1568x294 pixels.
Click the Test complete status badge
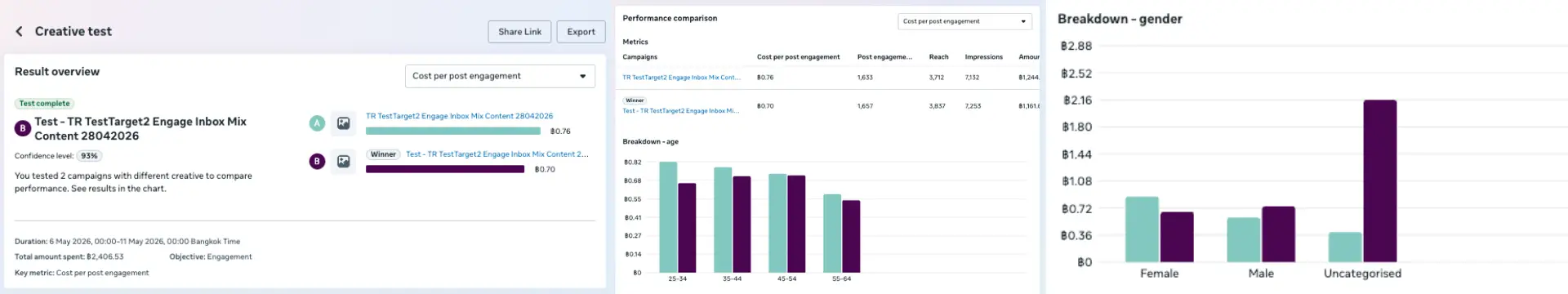44,104
